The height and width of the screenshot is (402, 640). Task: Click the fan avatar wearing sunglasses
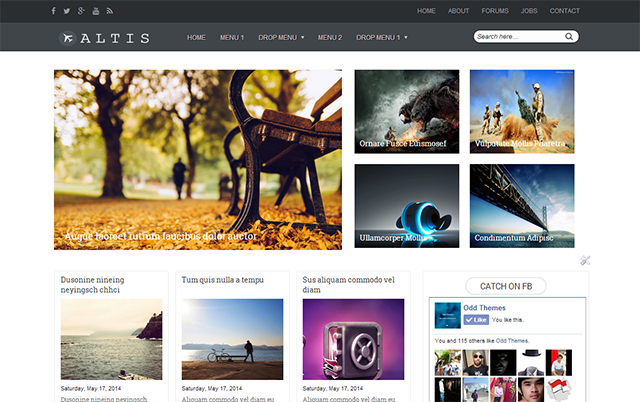[x=475, y=362]
